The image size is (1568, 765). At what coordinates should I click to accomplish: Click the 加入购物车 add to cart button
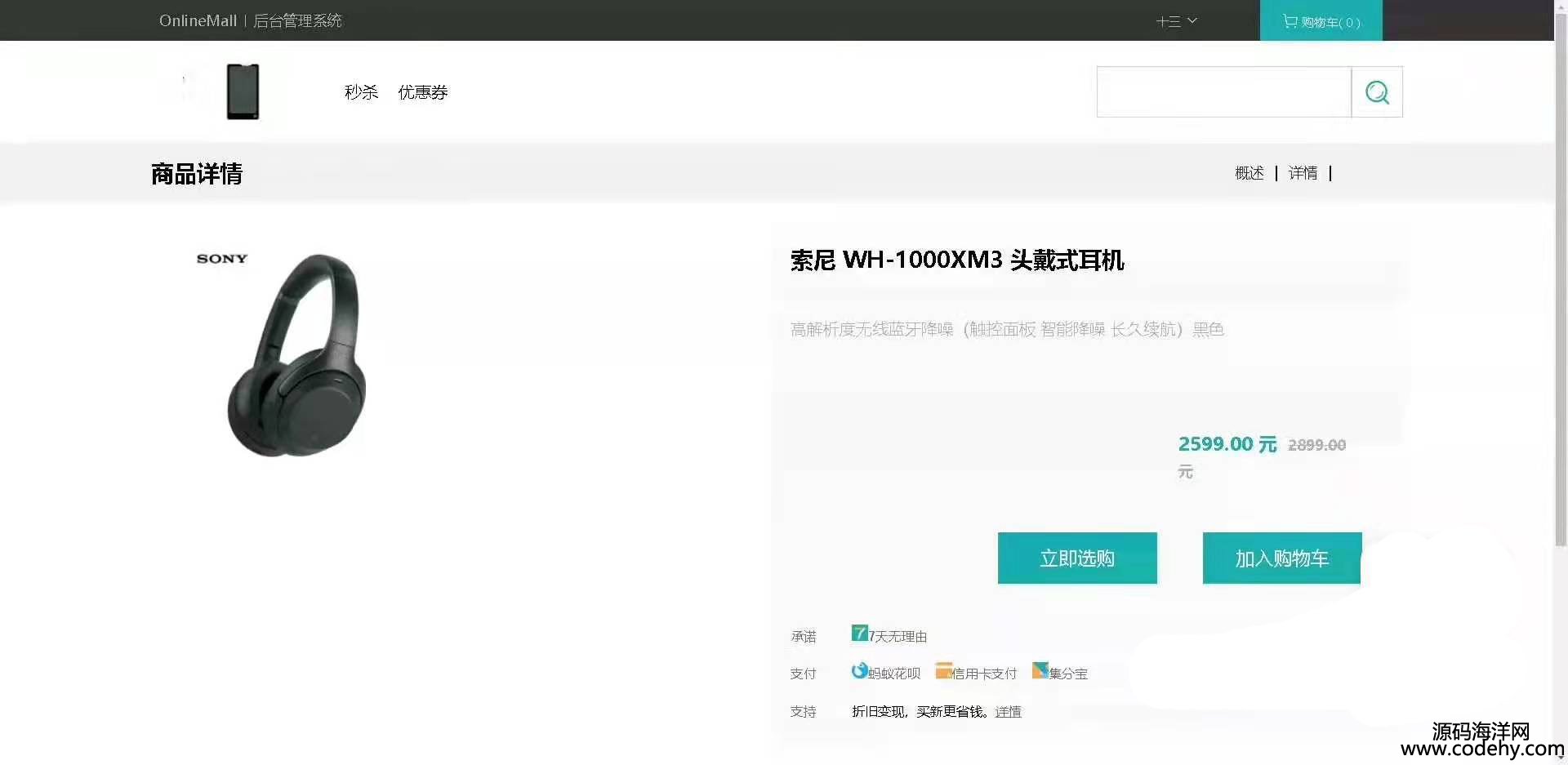click(x=1282, y=558)
